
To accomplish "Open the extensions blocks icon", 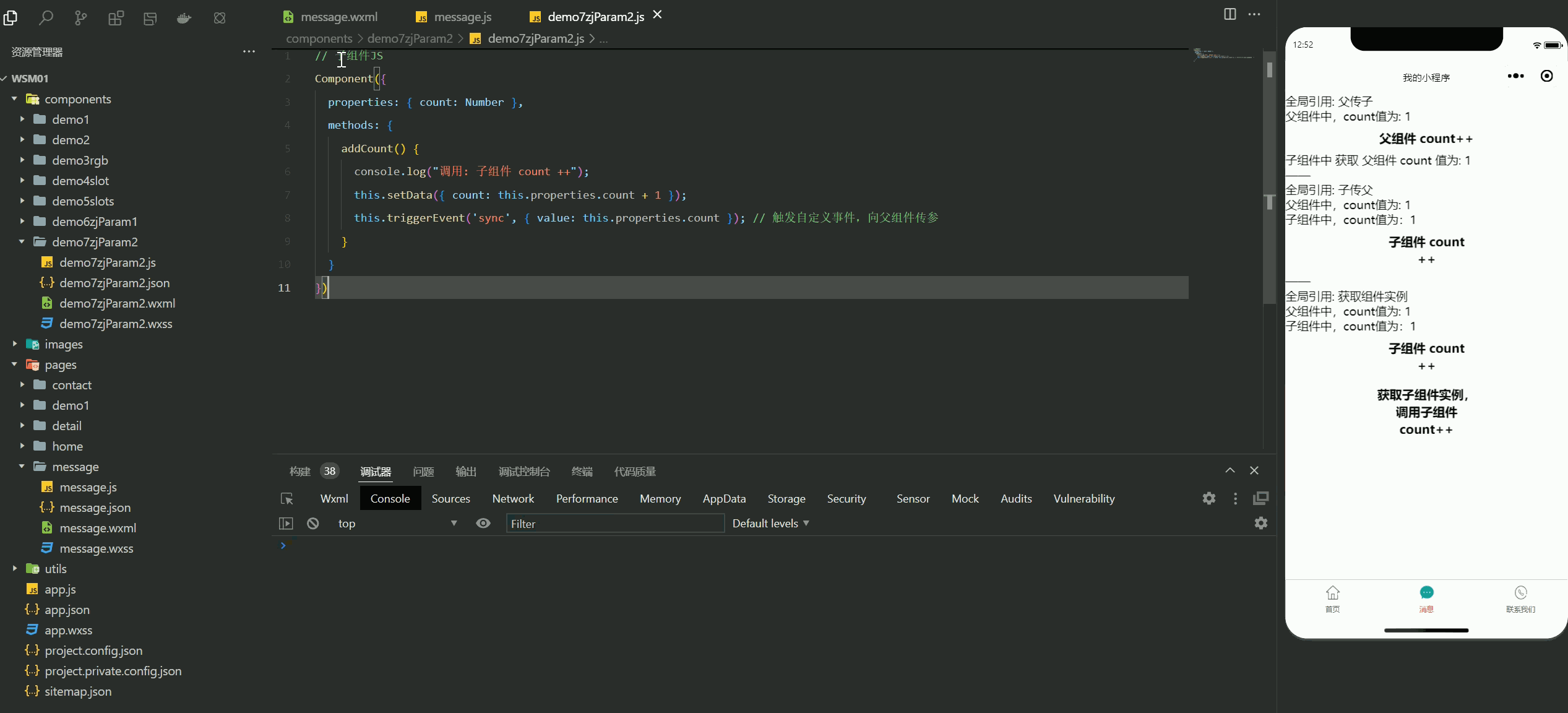I will click(116, 18).
